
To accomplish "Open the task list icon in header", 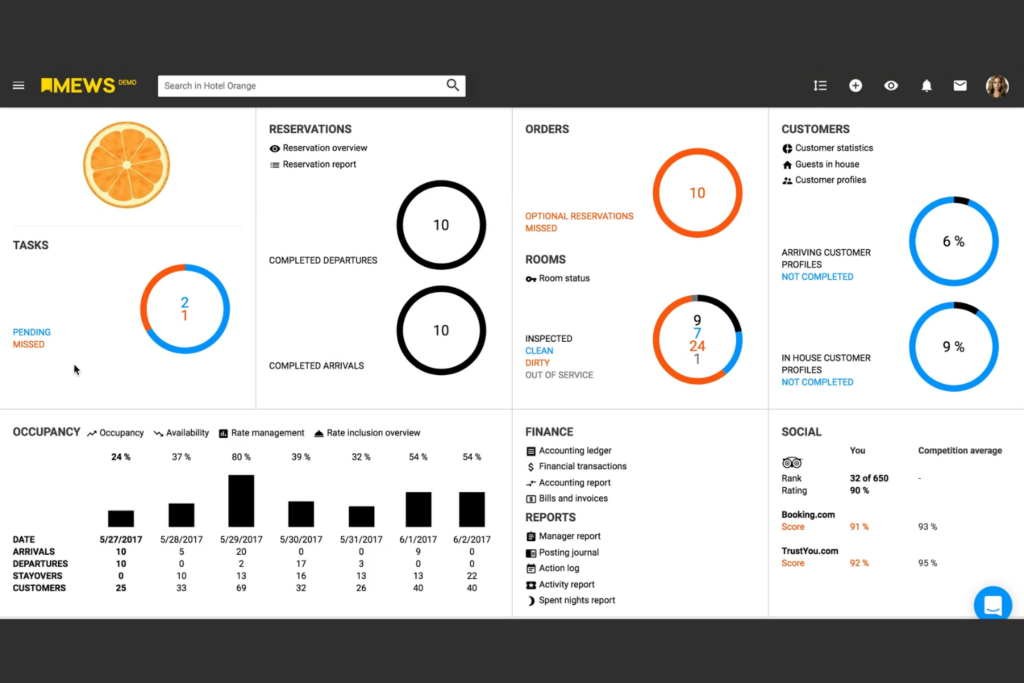I will coord(820,86).
